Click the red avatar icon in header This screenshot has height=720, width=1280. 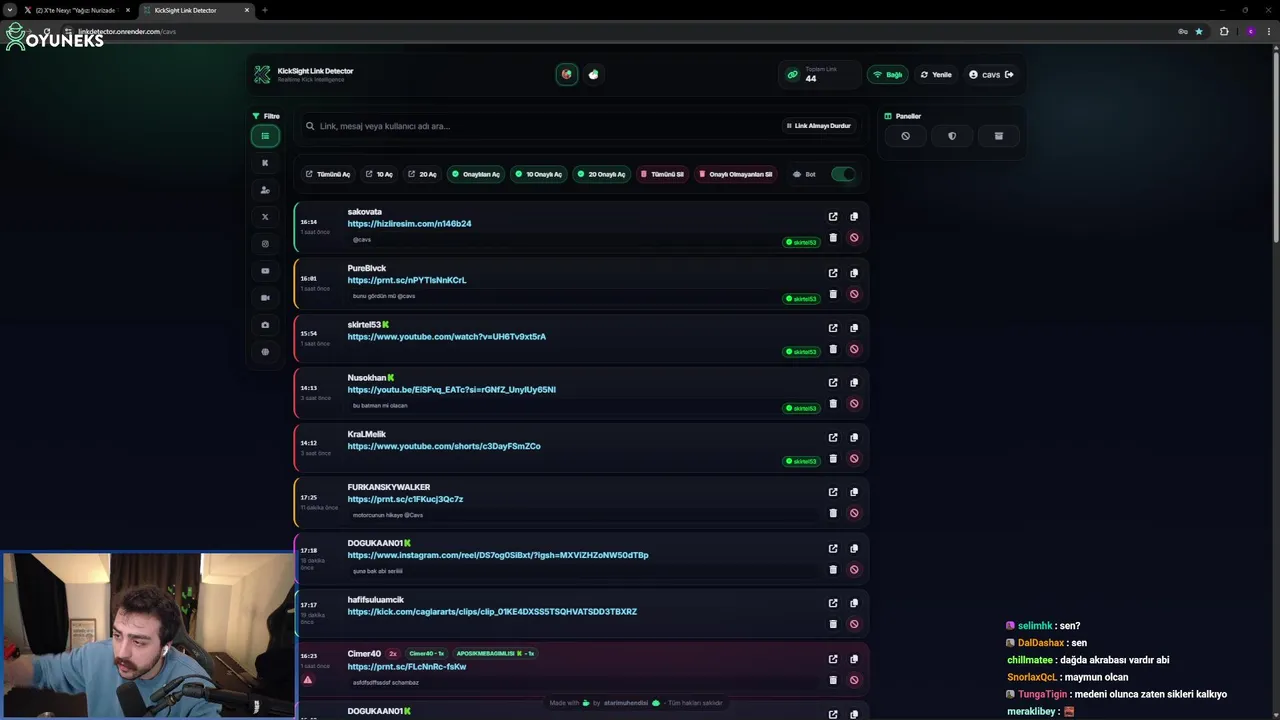(x=567, y=74)
